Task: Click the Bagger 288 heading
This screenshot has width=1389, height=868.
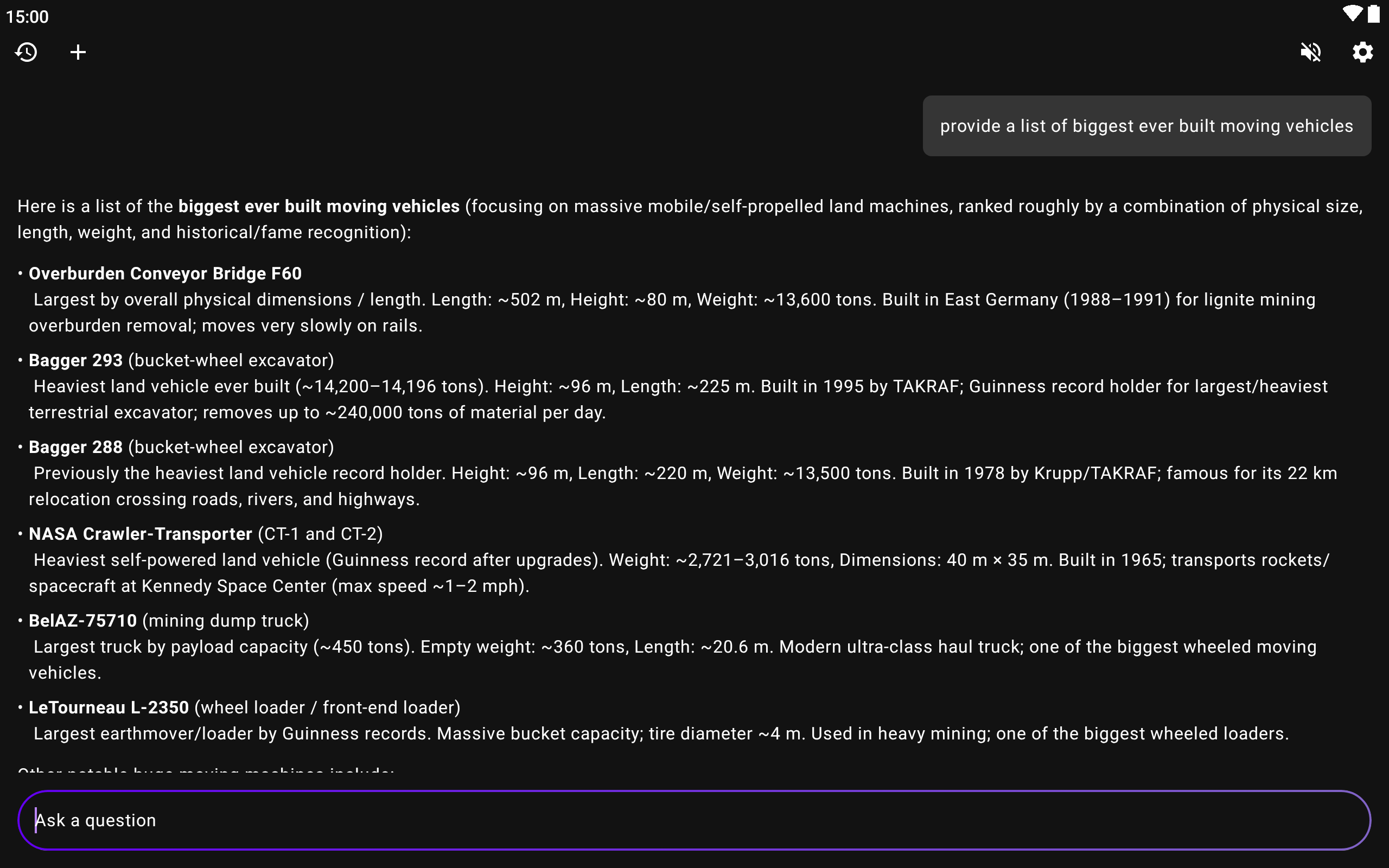Action: click(x=76, y=446)
